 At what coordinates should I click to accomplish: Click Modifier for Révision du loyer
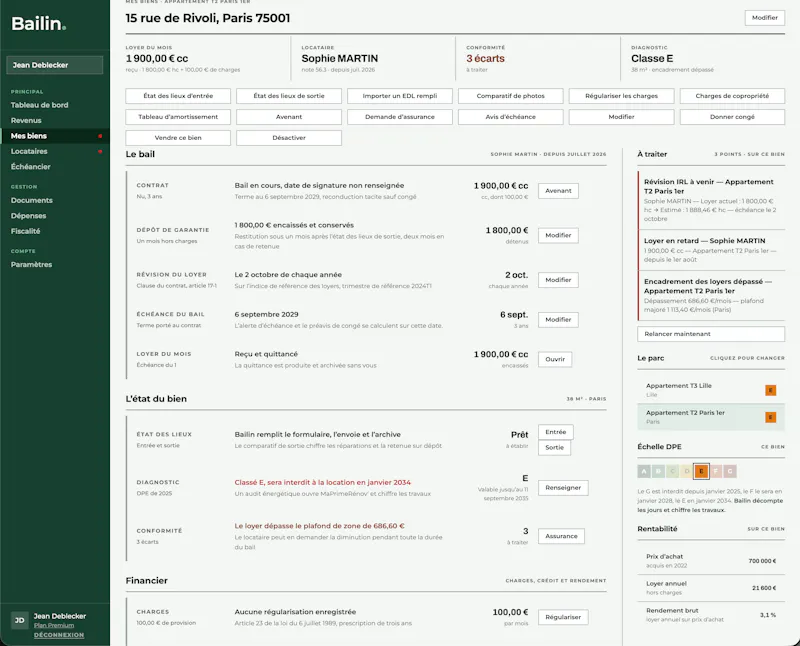pyautogui.click(x=558, y=280)
